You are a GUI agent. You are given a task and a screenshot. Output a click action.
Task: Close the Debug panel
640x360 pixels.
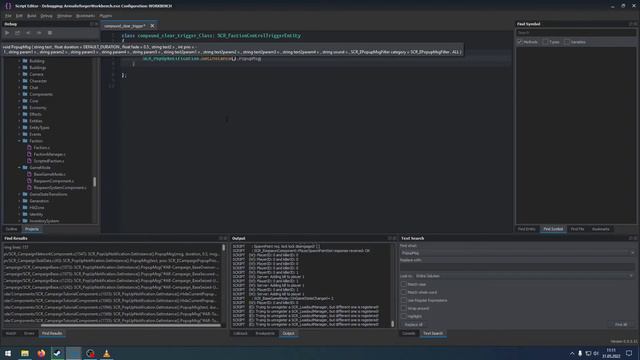pos(96,24)
